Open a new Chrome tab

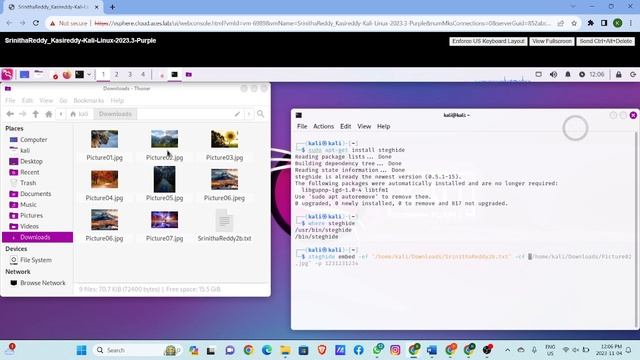(112, 7)
